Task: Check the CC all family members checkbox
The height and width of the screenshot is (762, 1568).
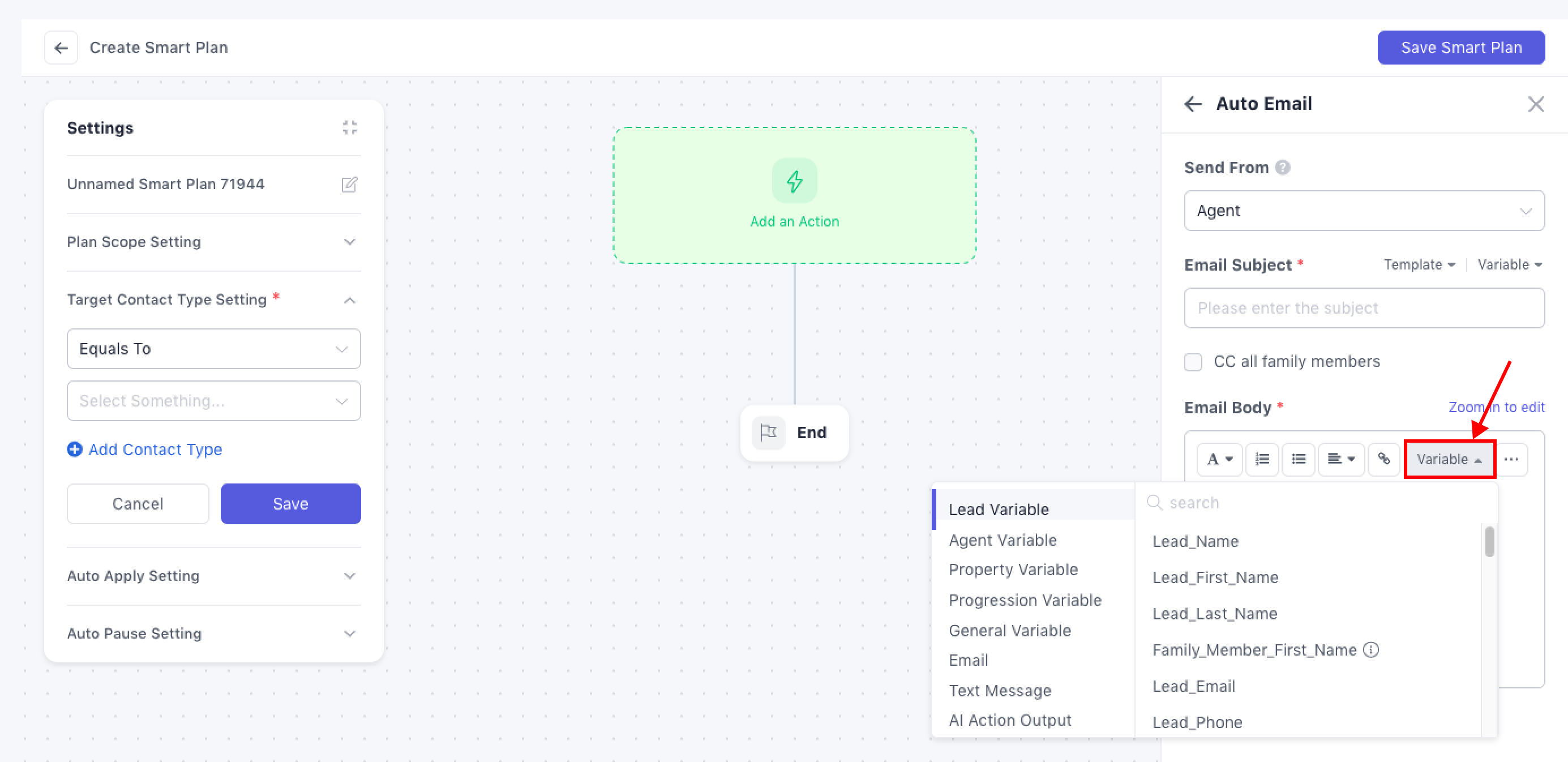Action: point(1193,362)
